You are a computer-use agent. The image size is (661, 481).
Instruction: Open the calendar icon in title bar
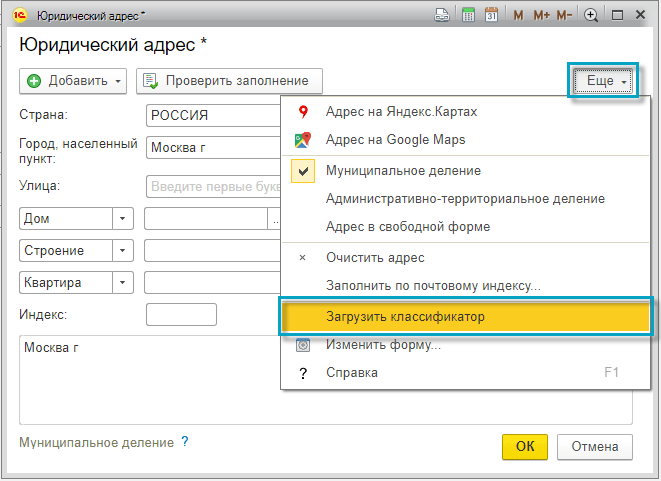pos(491,15)
